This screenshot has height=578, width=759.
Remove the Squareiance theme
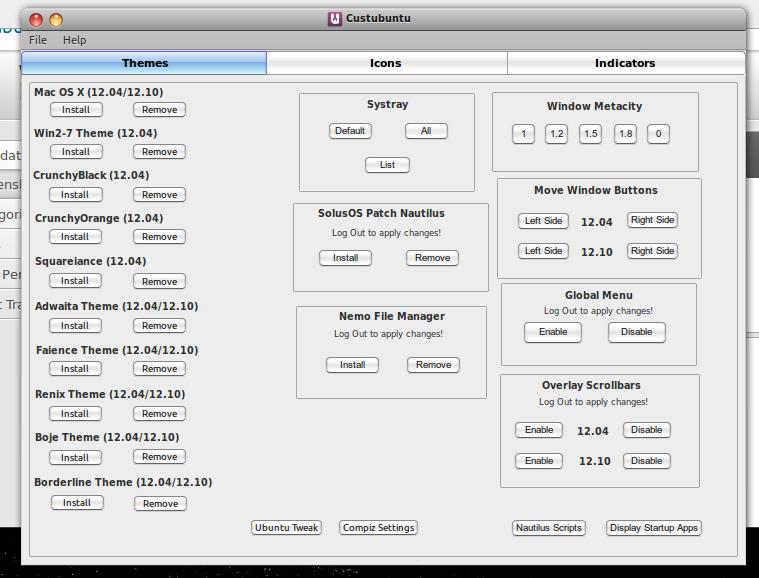[159, 281]
